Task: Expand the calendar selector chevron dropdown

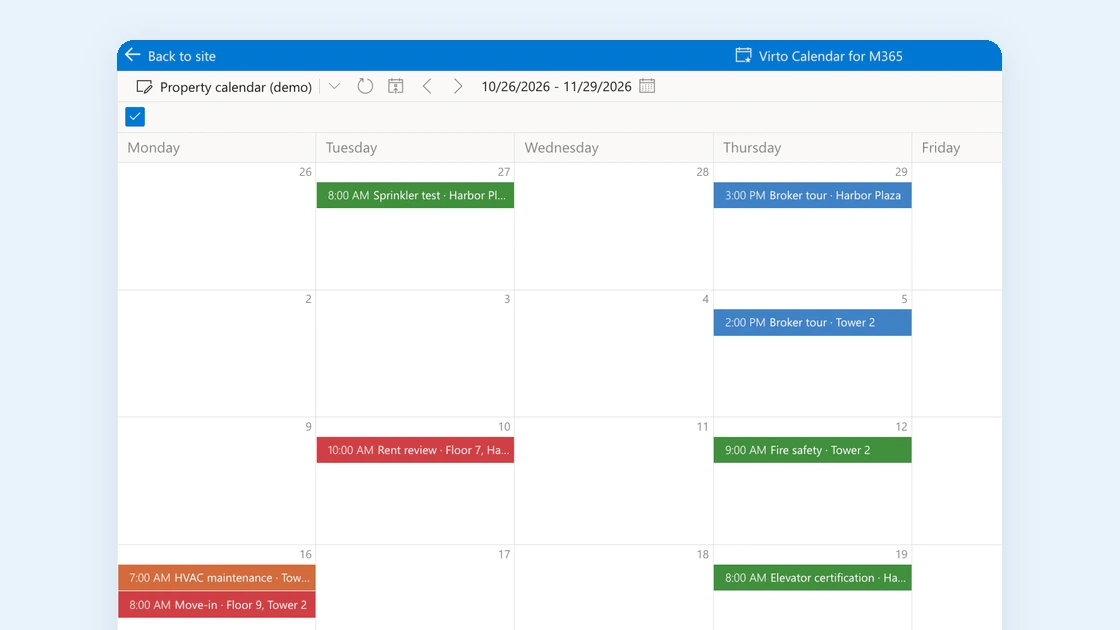Action: [334, 86]
